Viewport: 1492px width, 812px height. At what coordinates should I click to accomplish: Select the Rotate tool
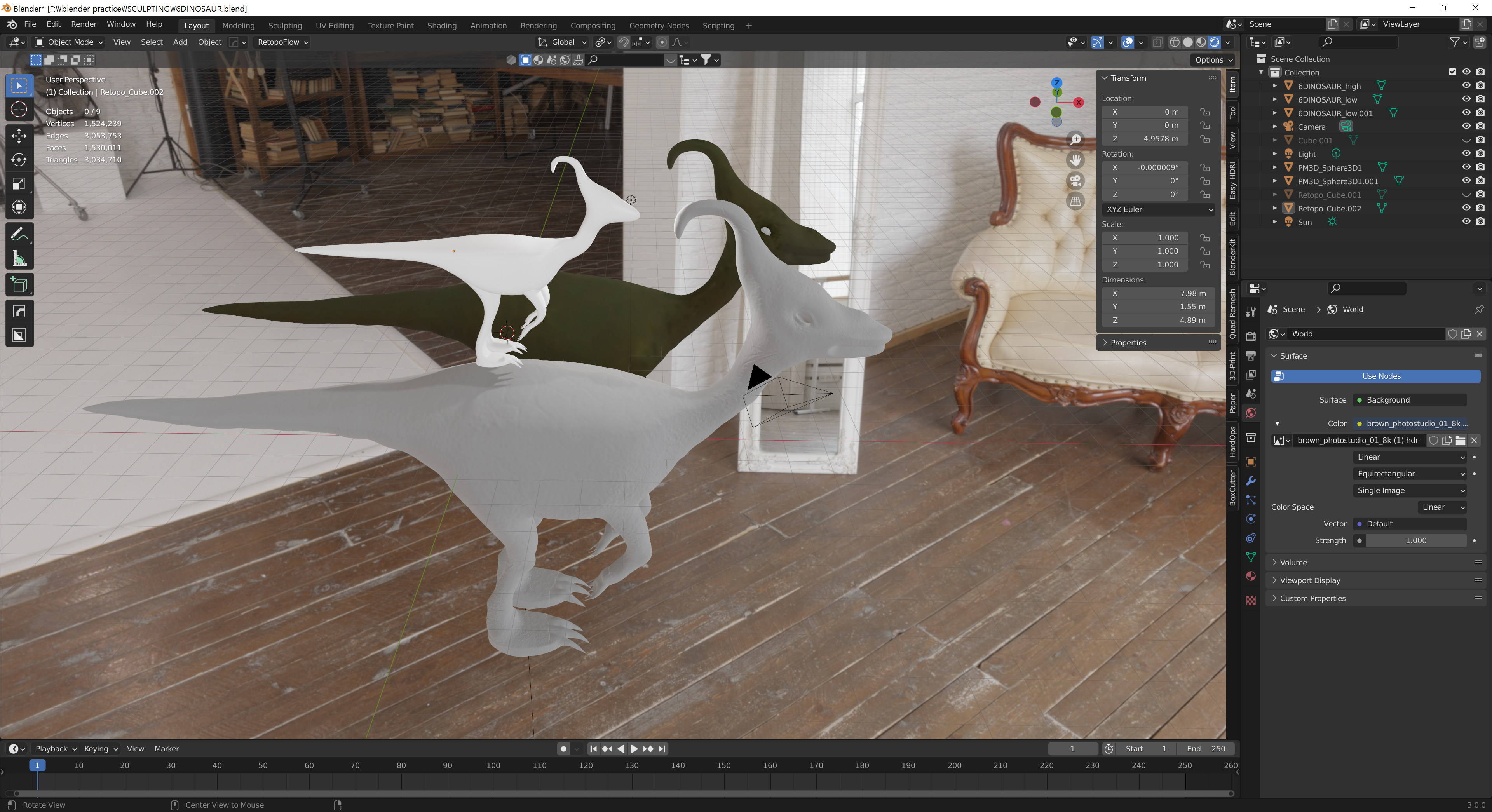click(19, 160)
